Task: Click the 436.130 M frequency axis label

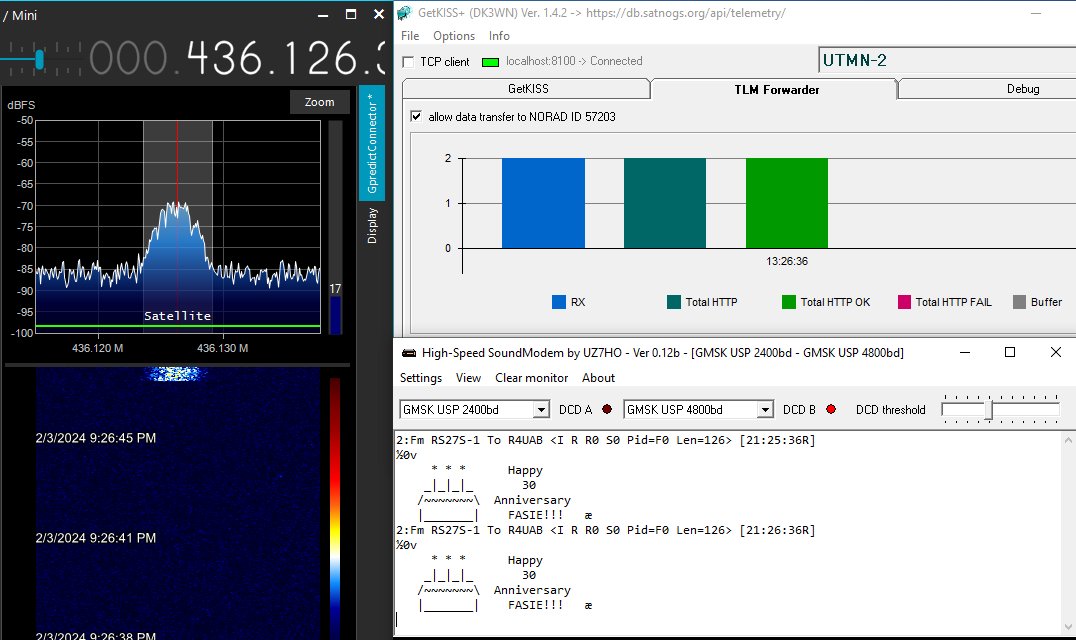Action: pyautogui.click(x=222, y=348)
